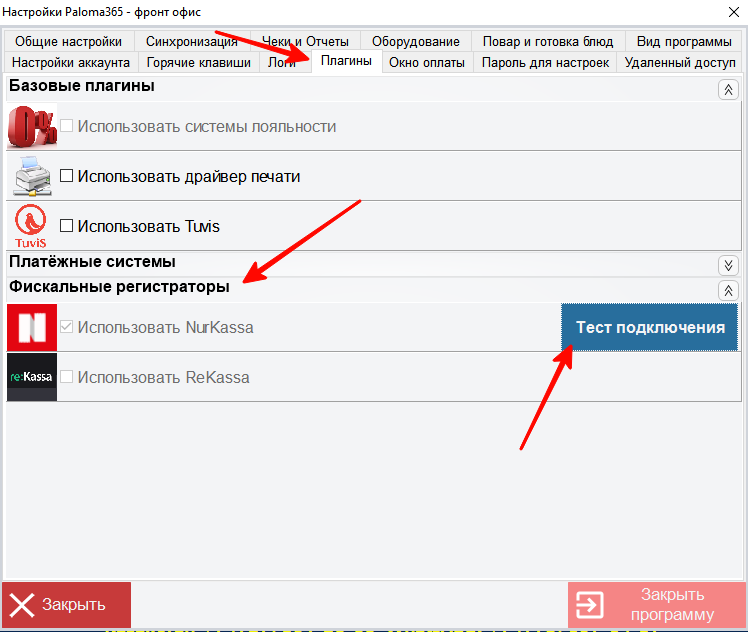
Task: Click the 'Использовать системы лояльности' label
Action: 207,126
